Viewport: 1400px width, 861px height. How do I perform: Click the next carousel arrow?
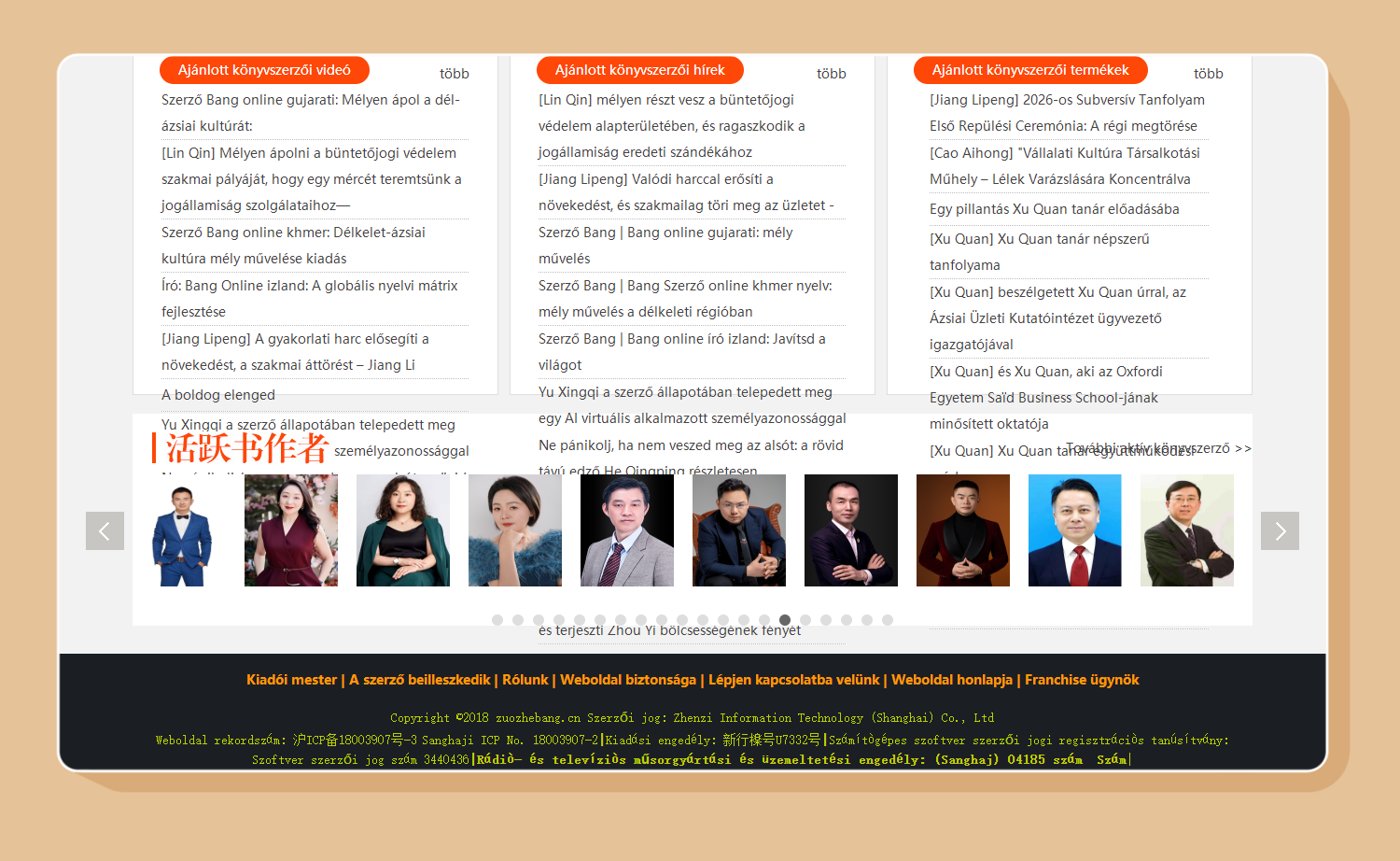pos(1280,530)
